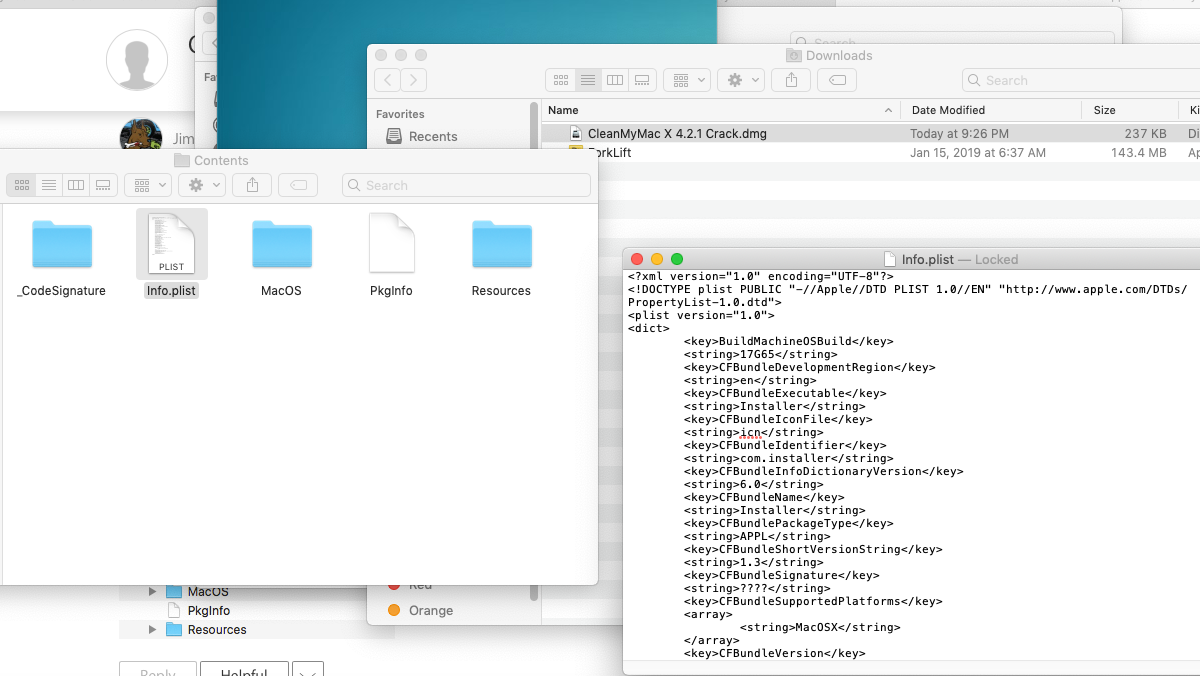Click the com.installer string line
This screenshot has width=1200, height=676.
point(788,458)
